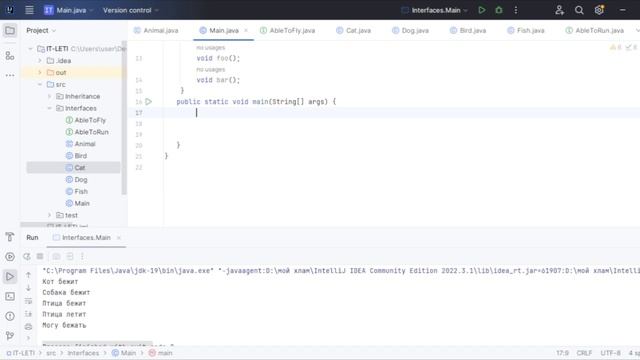The height and width of the screenshot is (360, 640).
Task: Start debugging Interfaces.Main
Action: click(x=499, y=10)
